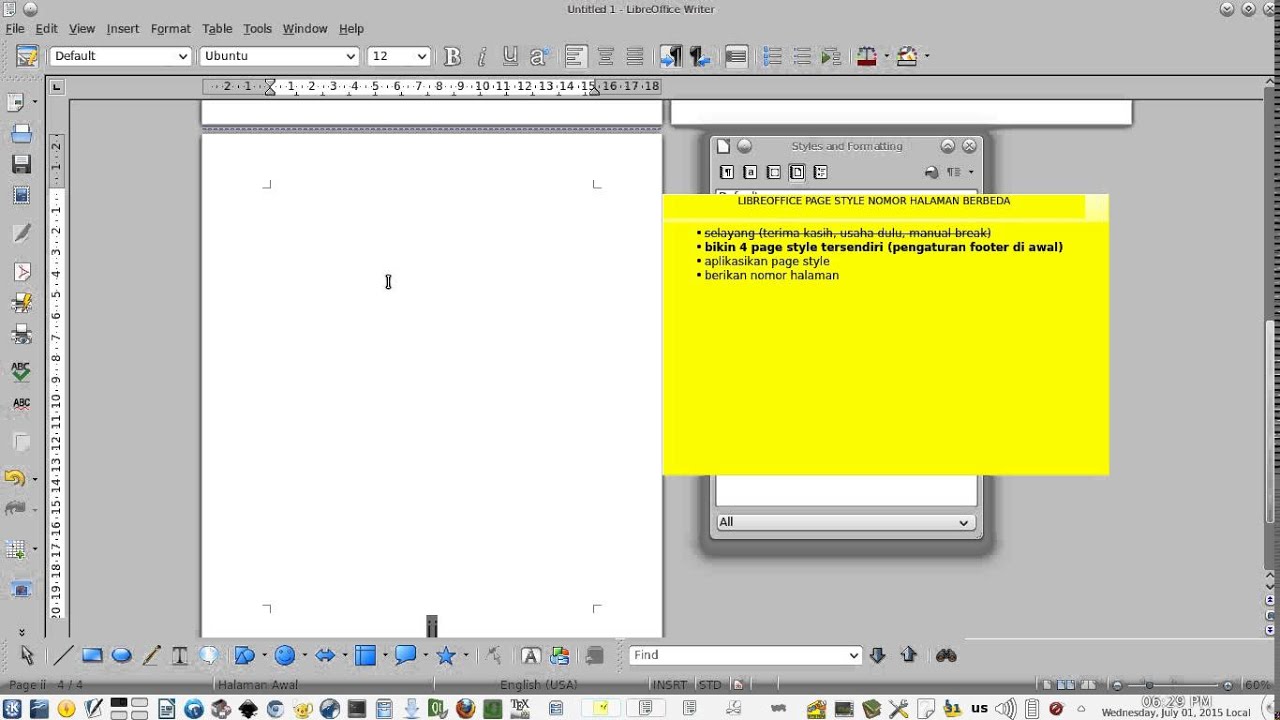This screenshot has width=1280, height=720.
Task: Click the Save document icon
Action: pyautogui.click(x=21, y=164)
